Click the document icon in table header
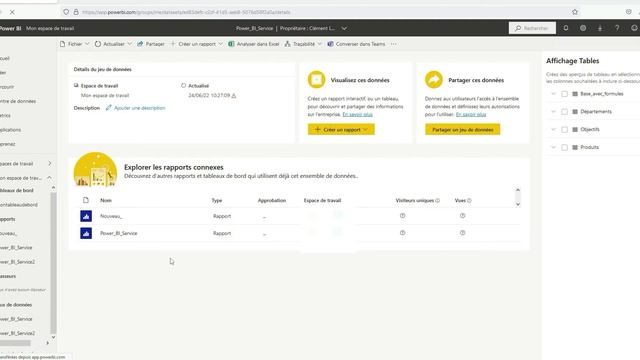The width and height of the screenshot is (640, 360). click(x=86, y=200)
